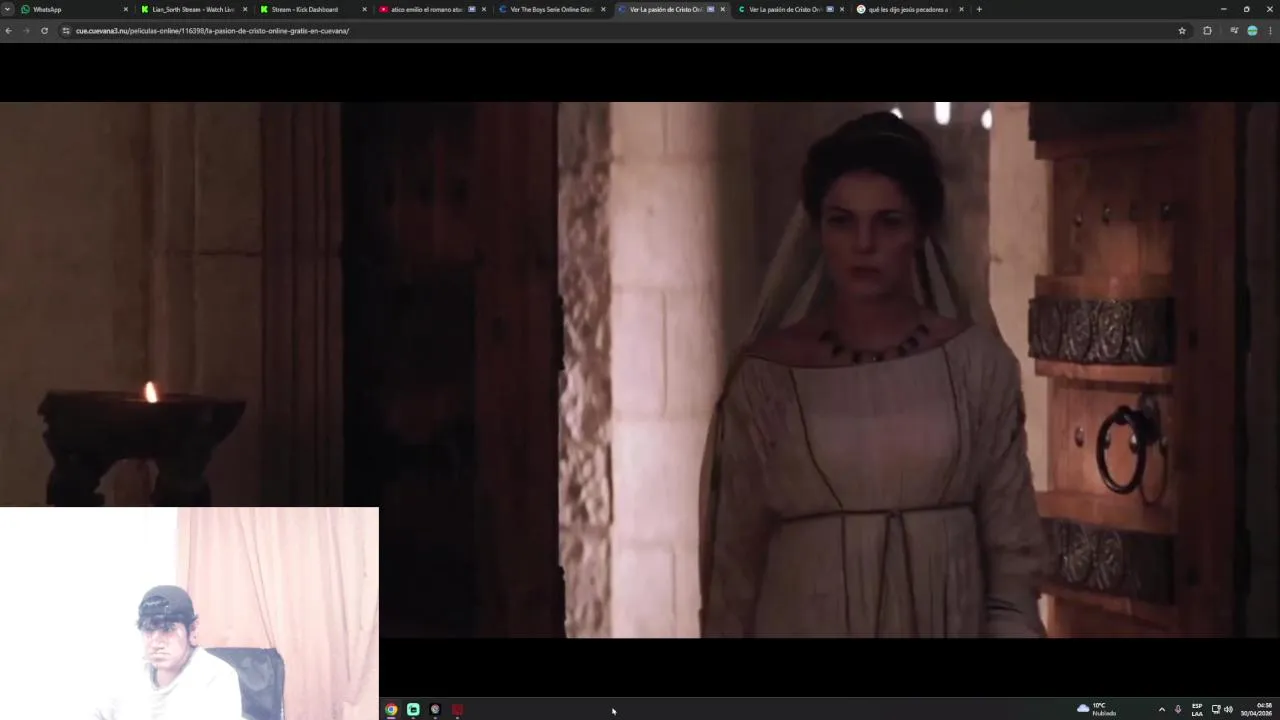The height and width of the screenshot is (720, 1280).
Task: Click the media icon on active Cristo tab
Action: pos(711,9)
